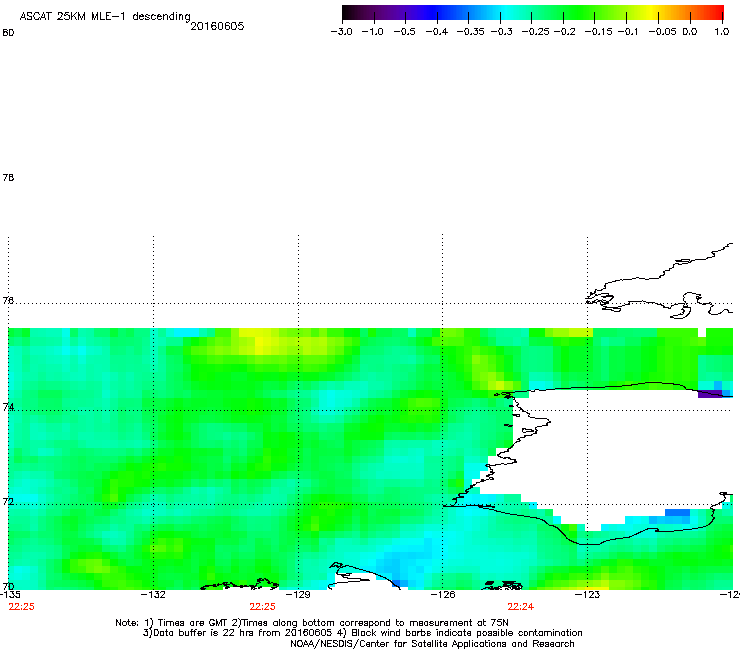Click the -0.35 color scale label
Screen dimensions: 740x650
(x=471, y=32)
